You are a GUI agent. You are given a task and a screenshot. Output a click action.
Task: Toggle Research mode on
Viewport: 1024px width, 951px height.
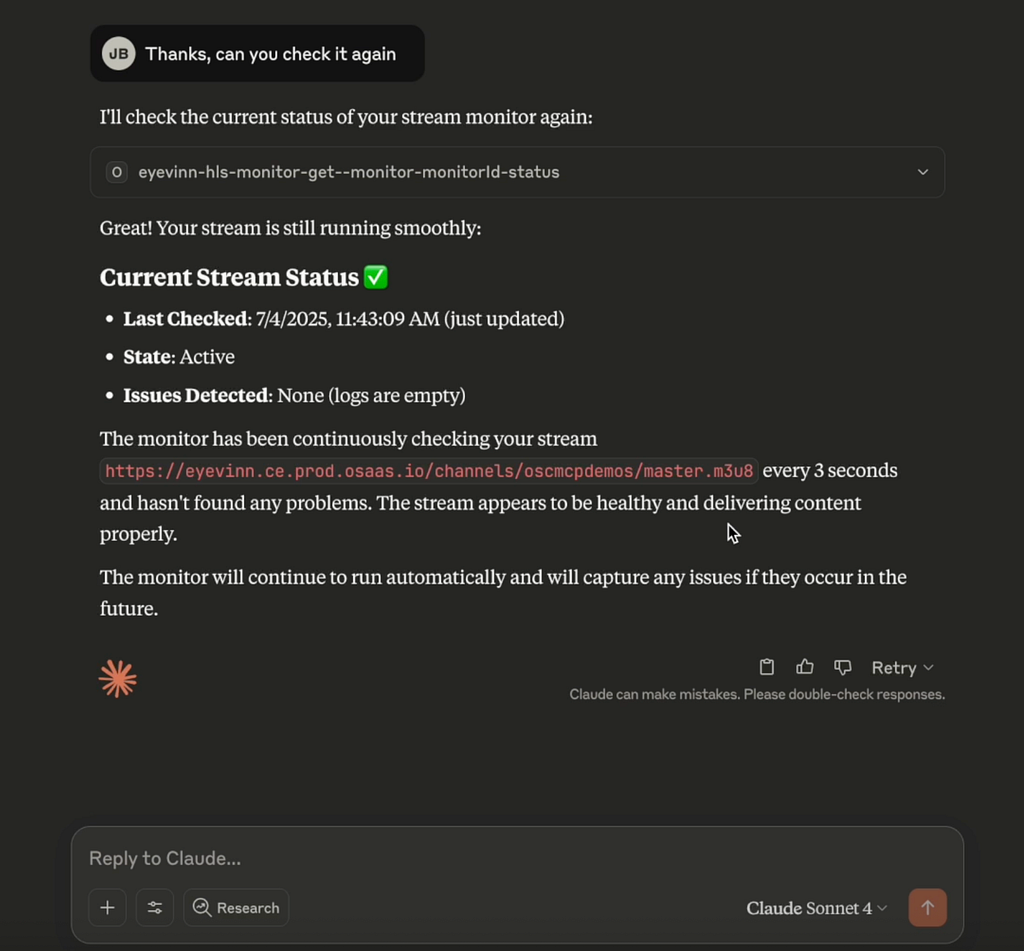pyautogui.click(x=236, y=908)
